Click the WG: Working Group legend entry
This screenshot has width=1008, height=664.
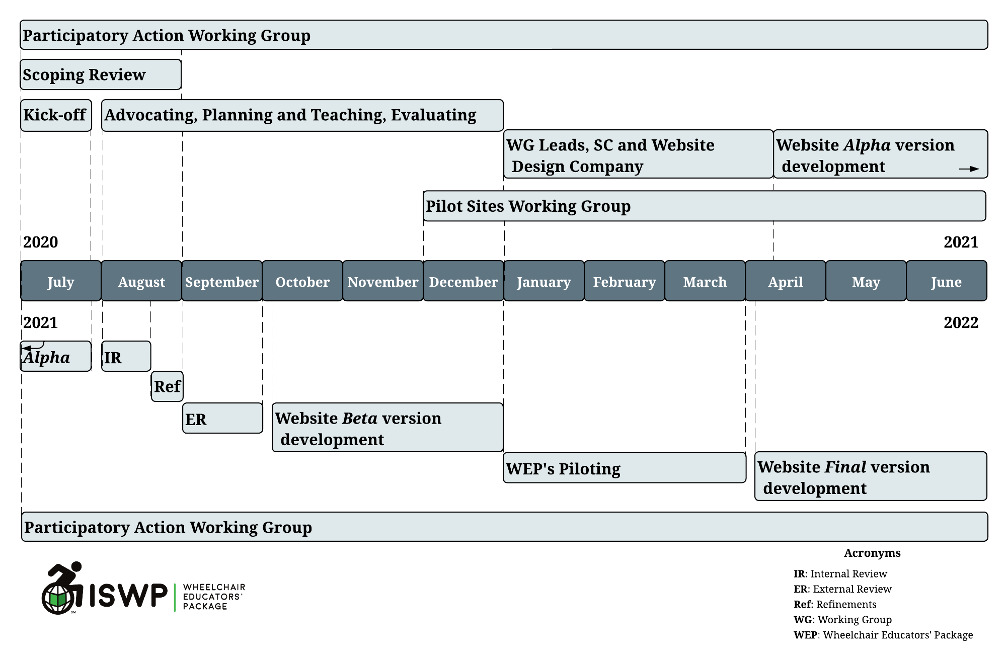coord(843,620)
